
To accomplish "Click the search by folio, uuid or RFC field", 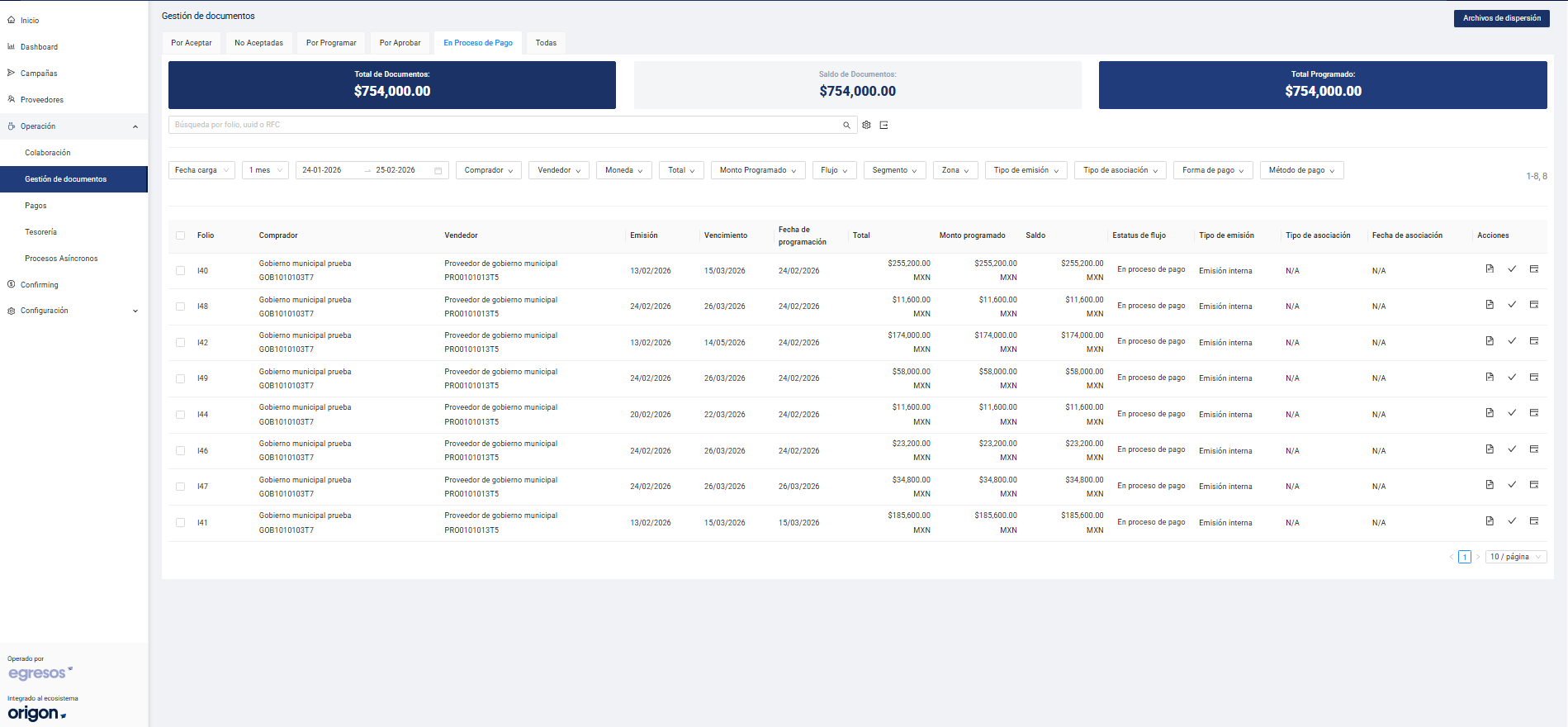I will (504, 125).
